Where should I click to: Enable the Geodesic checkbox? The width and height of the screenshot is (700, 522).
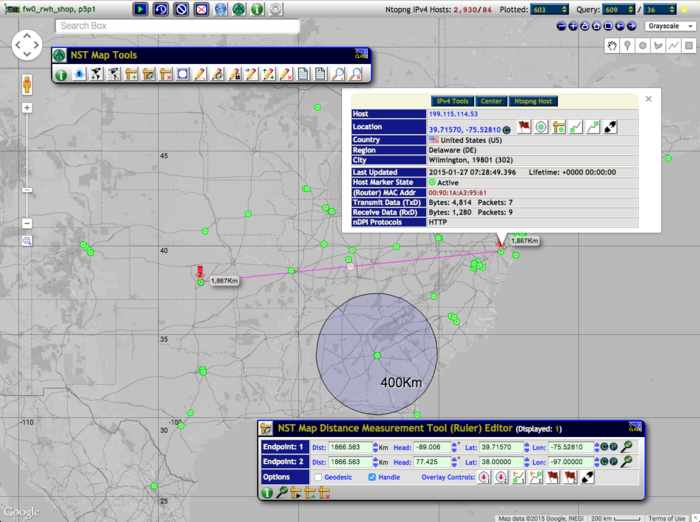tap(317, 477)
